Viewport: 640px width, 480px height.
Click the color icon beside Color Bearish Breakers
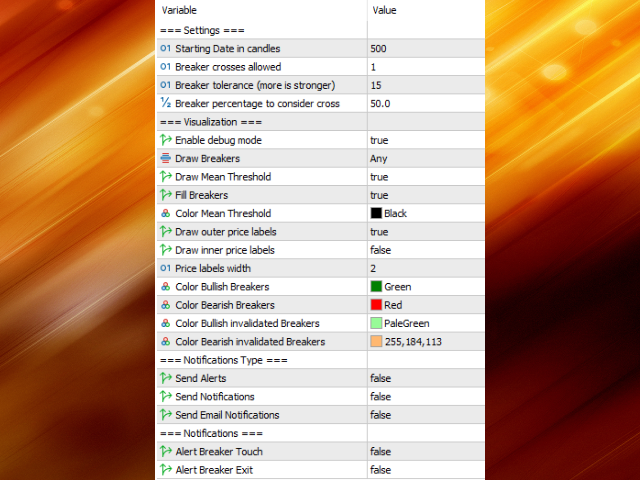(165, 305)
